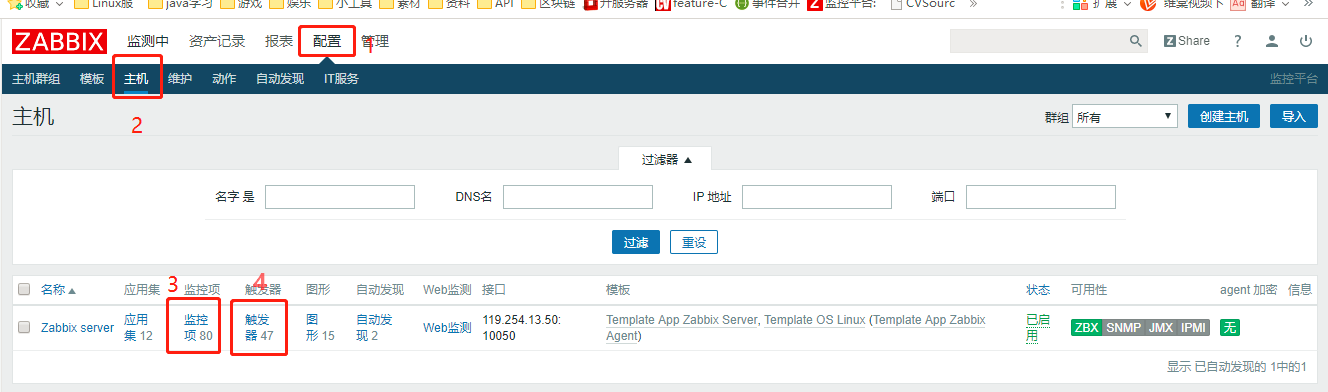Open the Zabbix server host link
The image size is (1328, 392).
coord(77,327)
